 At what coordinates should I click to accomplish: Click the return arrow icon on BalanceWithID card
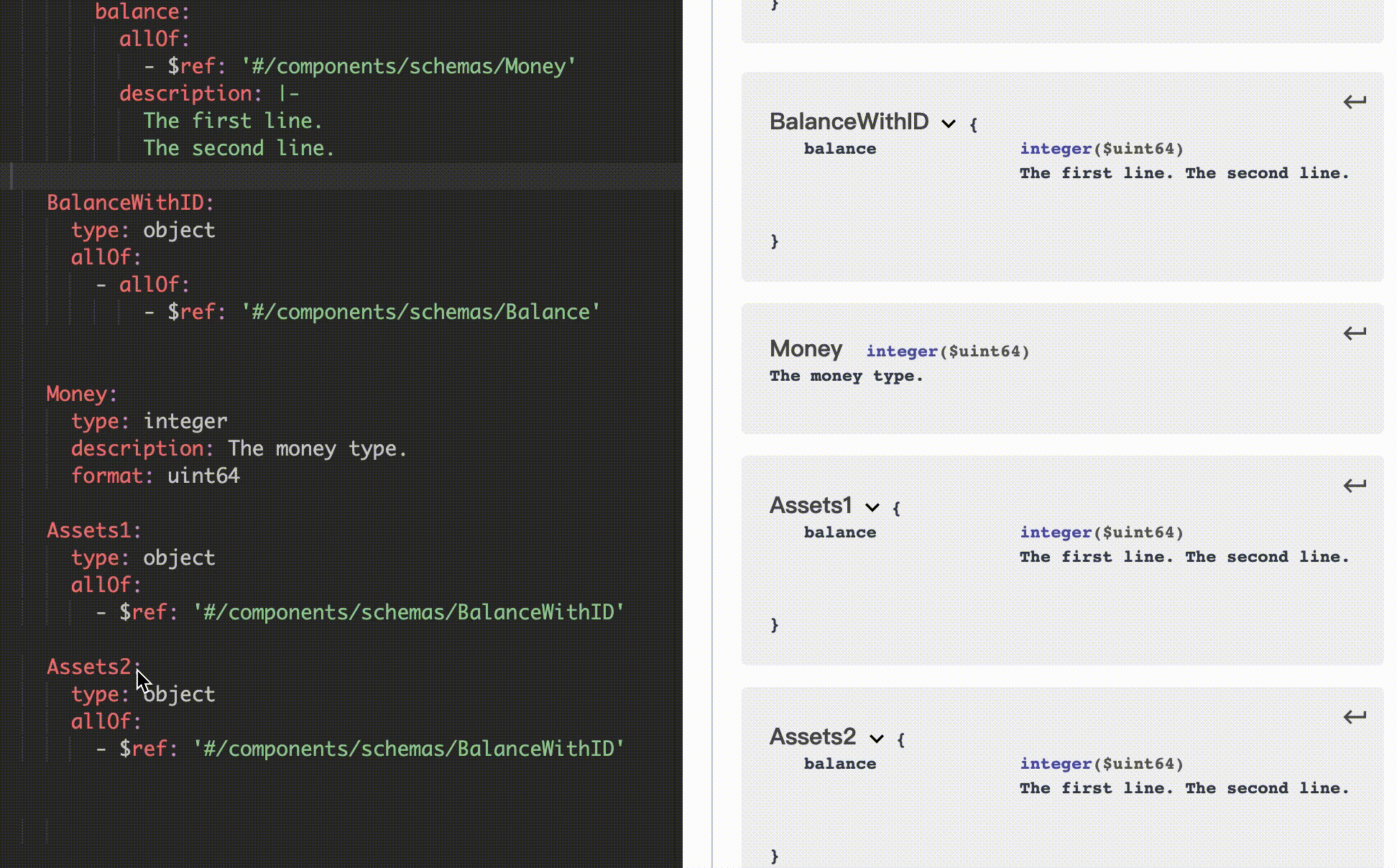(x=1355, y=102)
